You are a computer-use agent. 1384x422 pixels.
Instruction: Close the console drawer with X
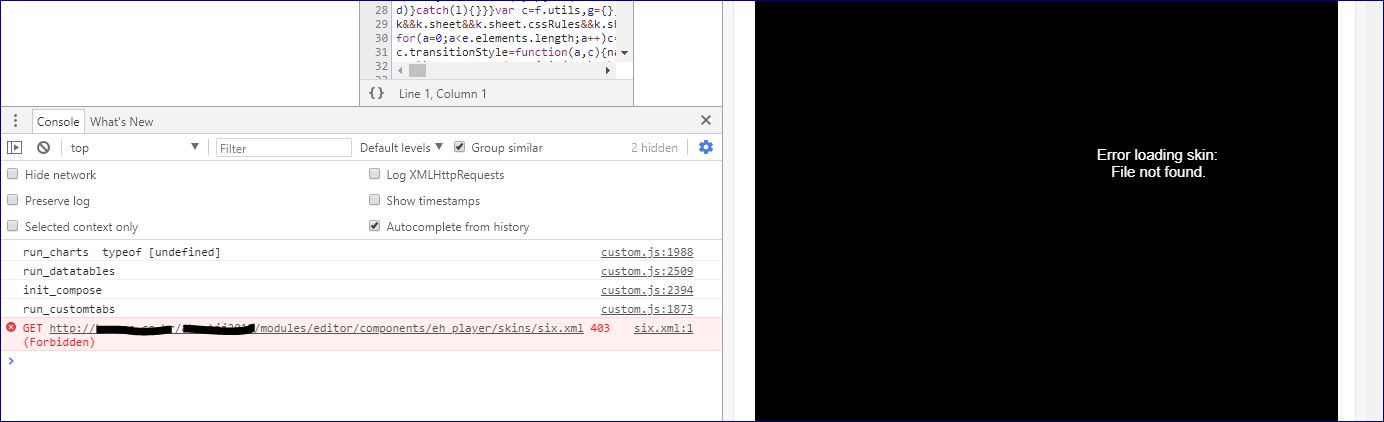[x=706, y=120]
